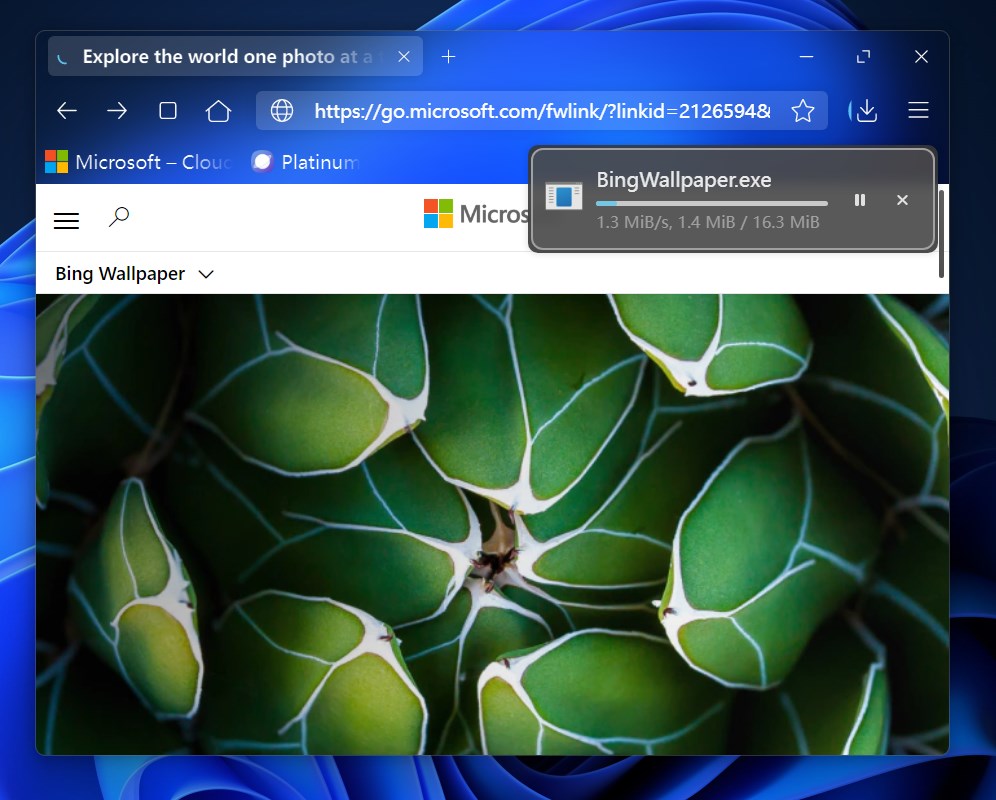Image resolution: width=996 pixels, height=800 pixels.
Task: Click the Microsoft logo on the page
Action: pyautogui.click(x=476, y=214)
